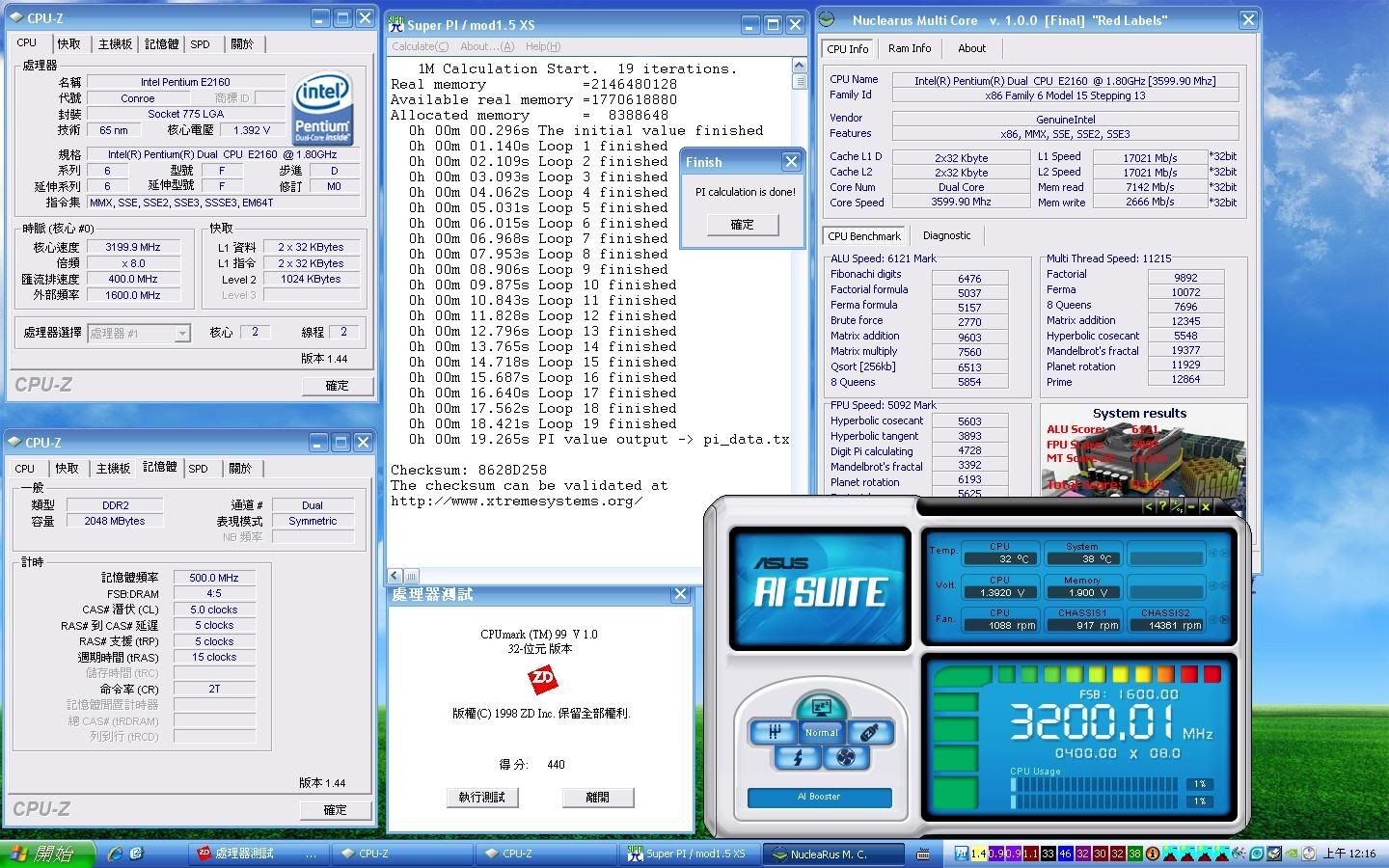Click the score value 440 in the CPUmark window

[556, 765]
